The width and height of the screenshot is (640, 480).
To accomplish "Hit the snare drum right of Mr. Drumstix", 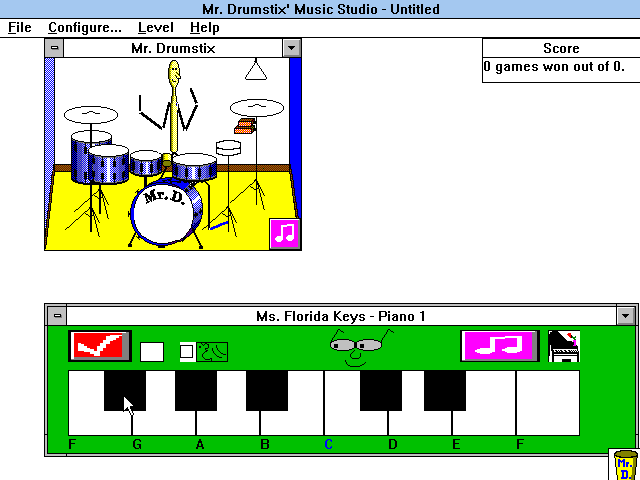I will [x=194, y=167].
